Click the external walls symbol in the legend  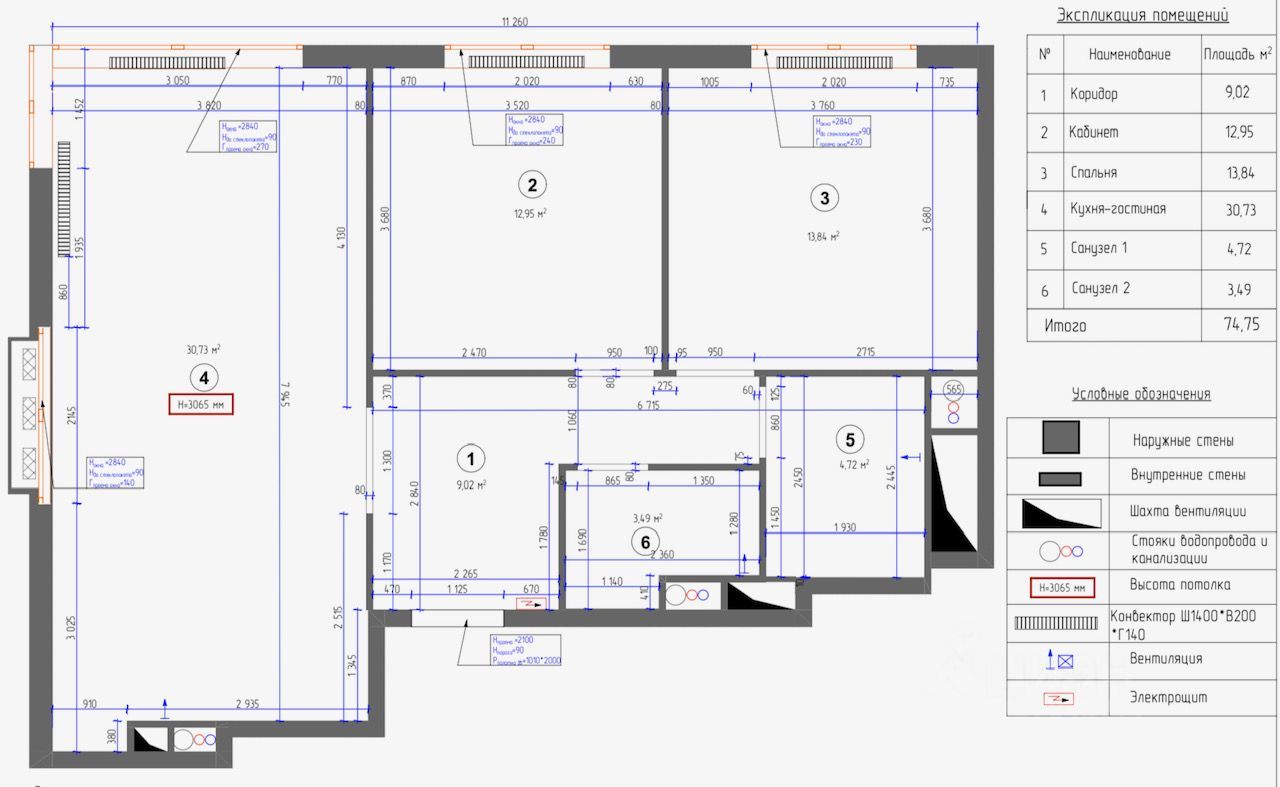[x=1060, y=437]
